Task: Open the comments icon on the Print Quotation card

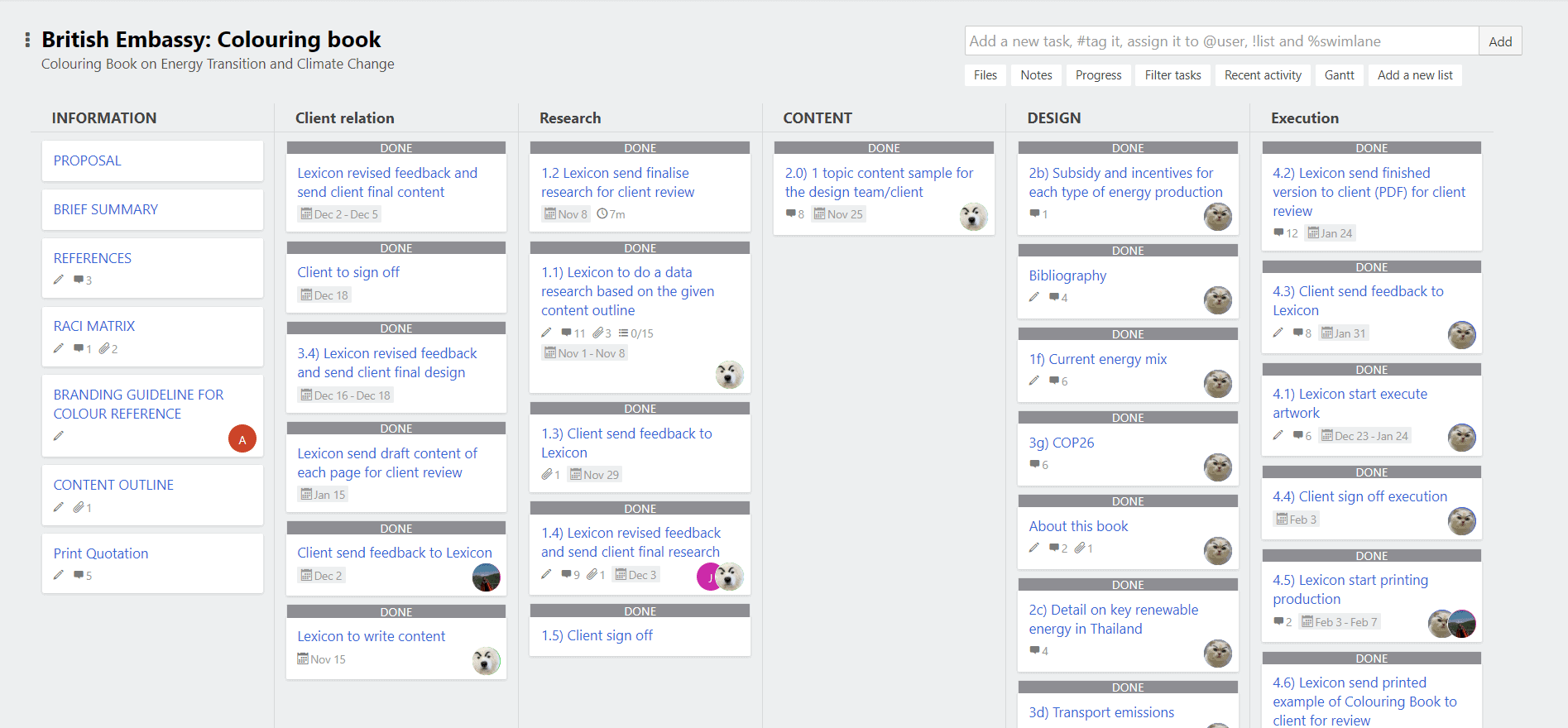Action: pyautogui.click(x=79, y=575)
